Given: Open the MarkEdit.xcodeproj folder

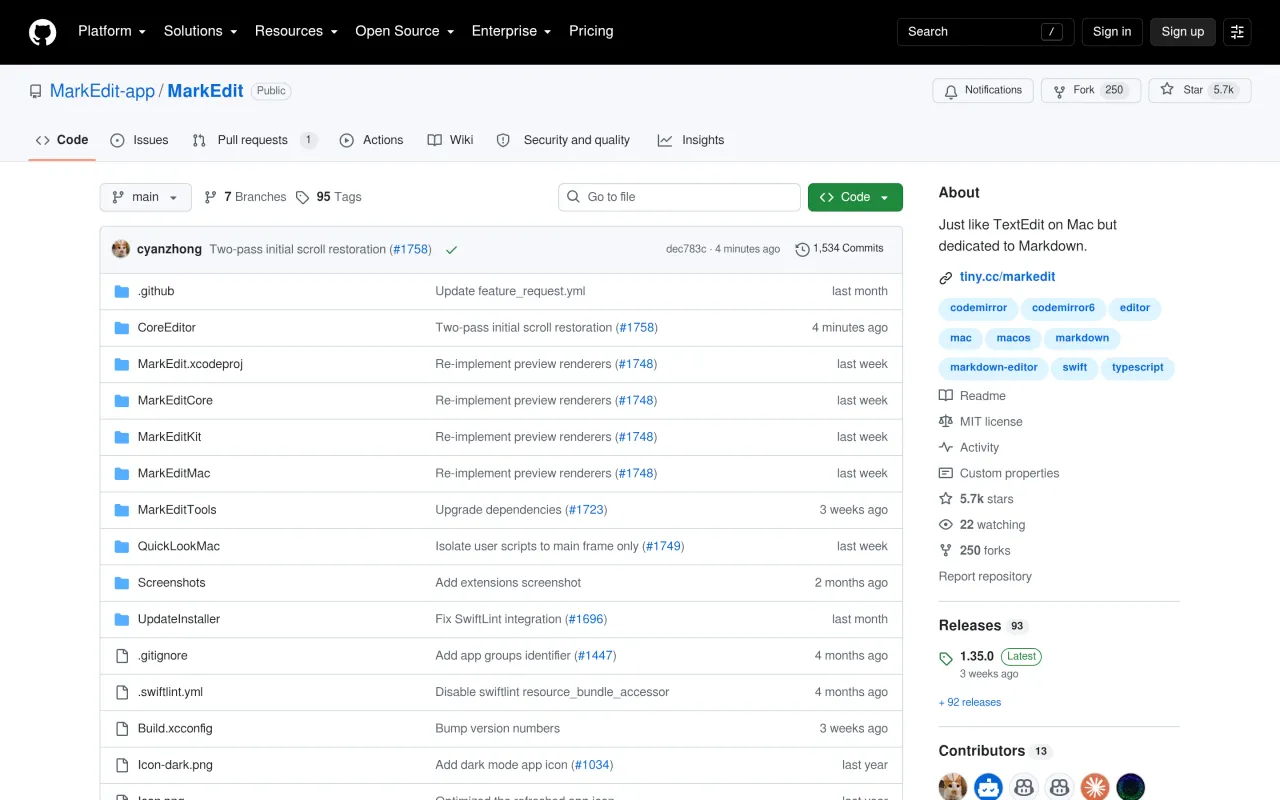Looking at the screenshot, I should tap(190, 364).
